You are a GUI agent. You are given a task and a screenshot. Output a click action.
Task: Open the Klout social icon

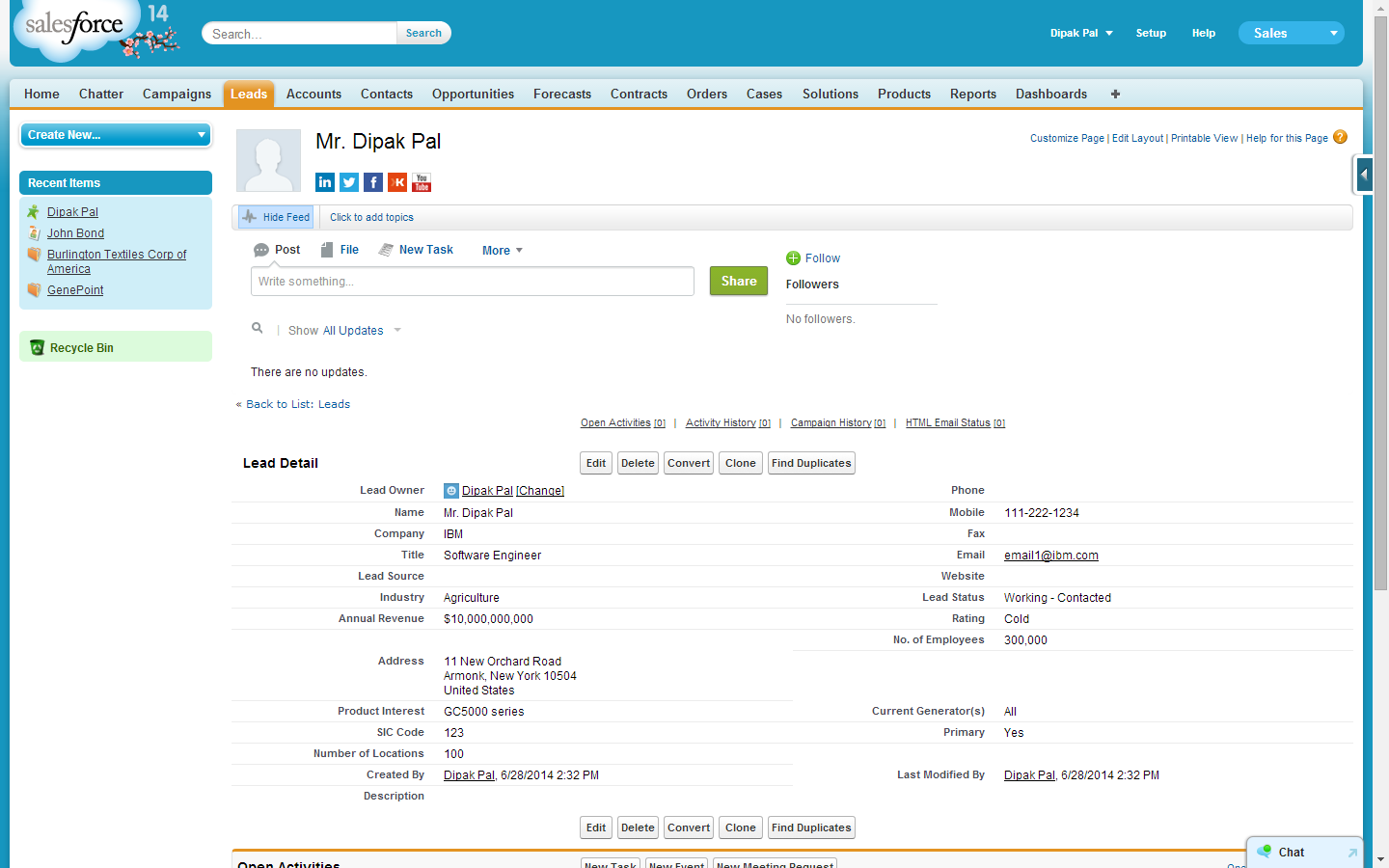point(397,182)
